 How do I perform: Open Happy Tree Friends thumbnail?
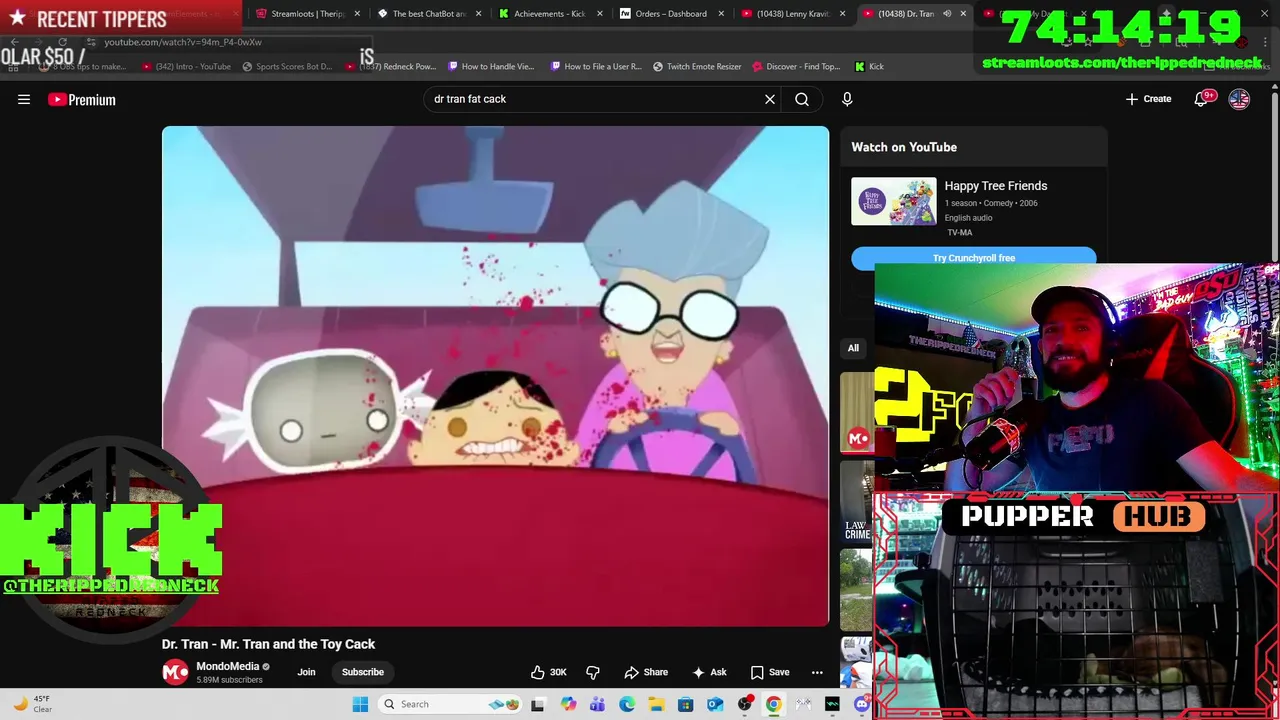(x=894, y=201)
